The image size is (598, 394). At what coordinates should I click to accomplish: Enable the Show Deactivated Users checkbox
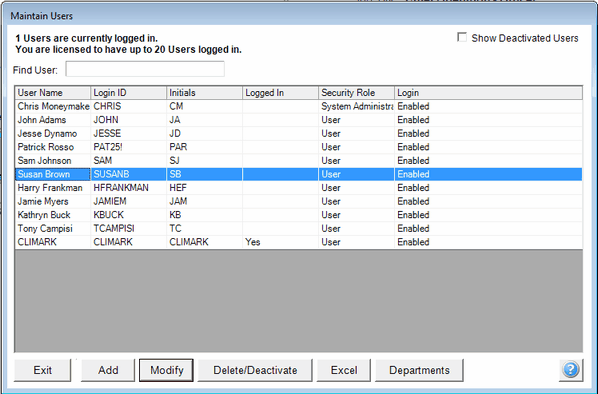pyautogui.click(x=462, y=37)
